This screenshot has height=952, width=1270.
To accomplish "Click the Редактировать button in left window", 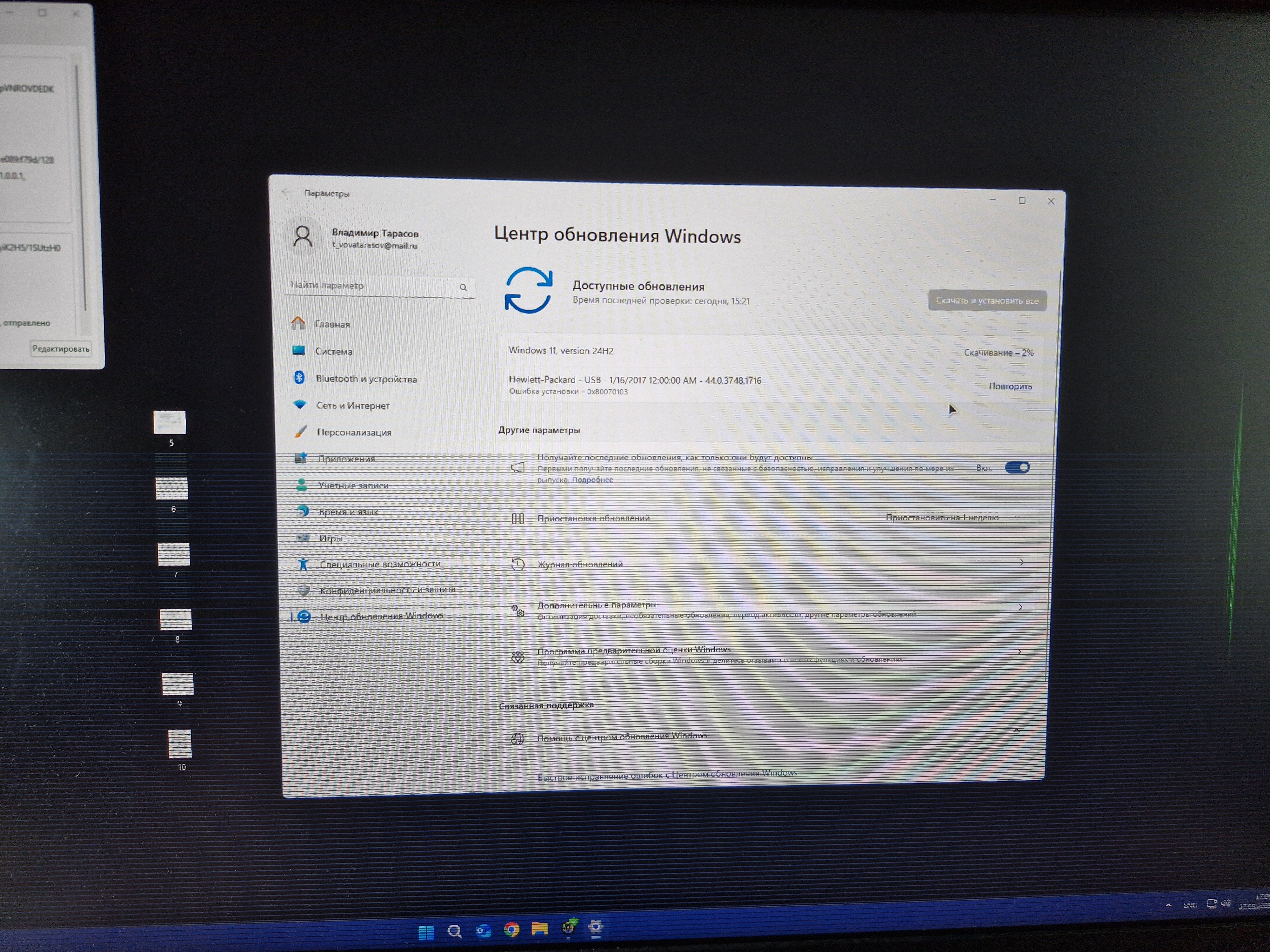I will 61,348.
